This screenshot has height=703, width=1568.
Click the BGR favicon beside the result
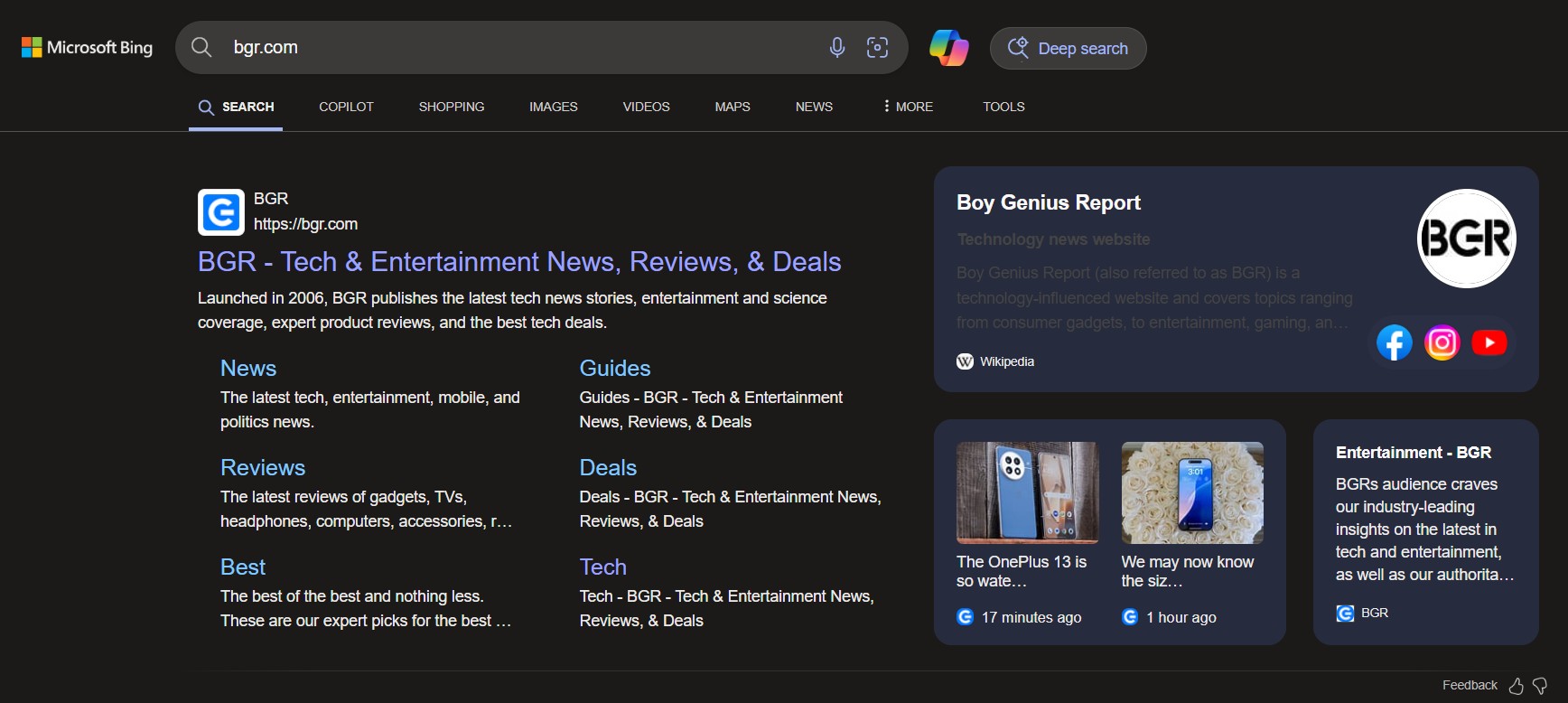click(221, 212)
